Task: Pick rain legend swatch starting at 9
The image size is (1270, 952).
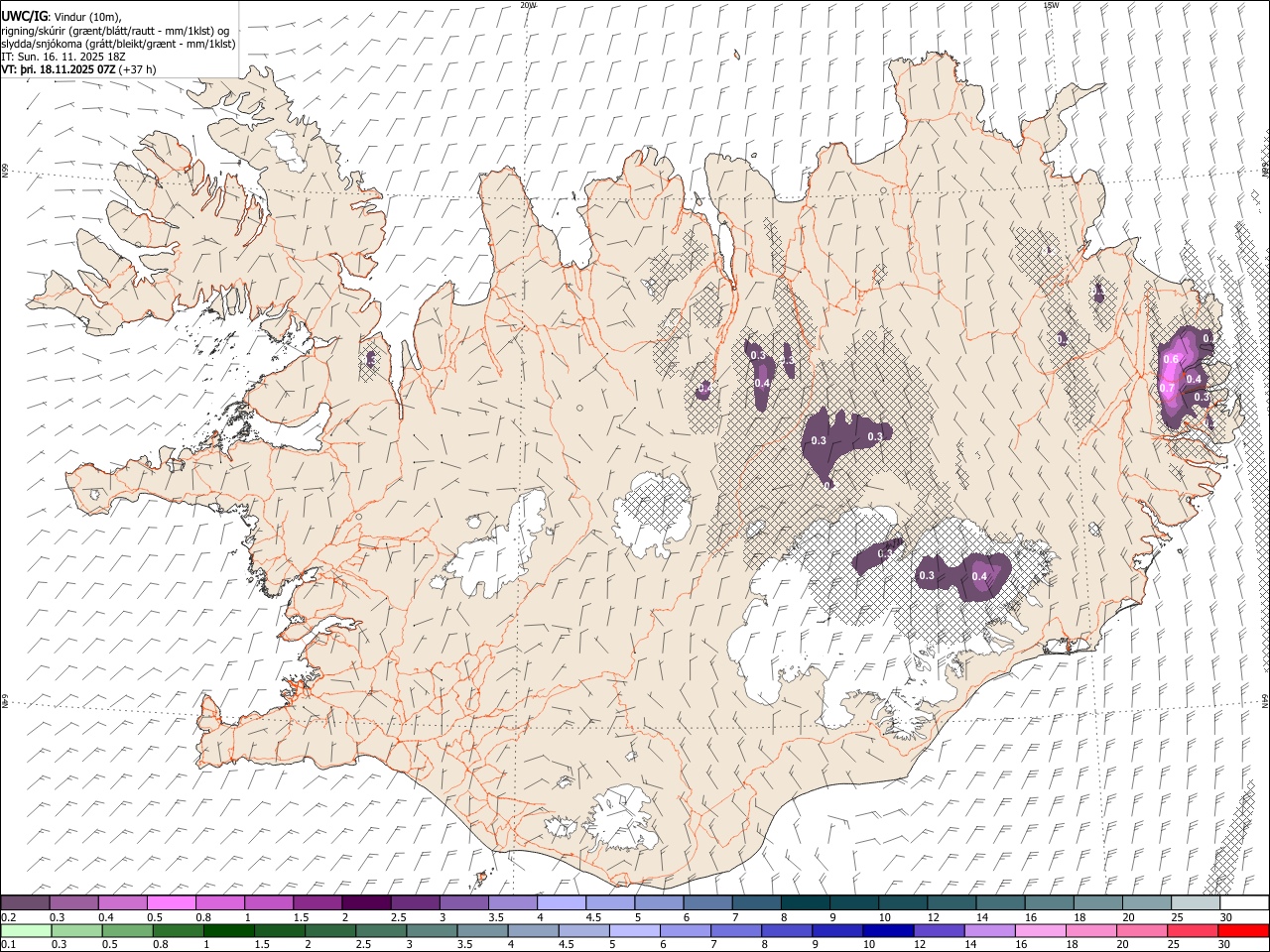Action: 837,930
